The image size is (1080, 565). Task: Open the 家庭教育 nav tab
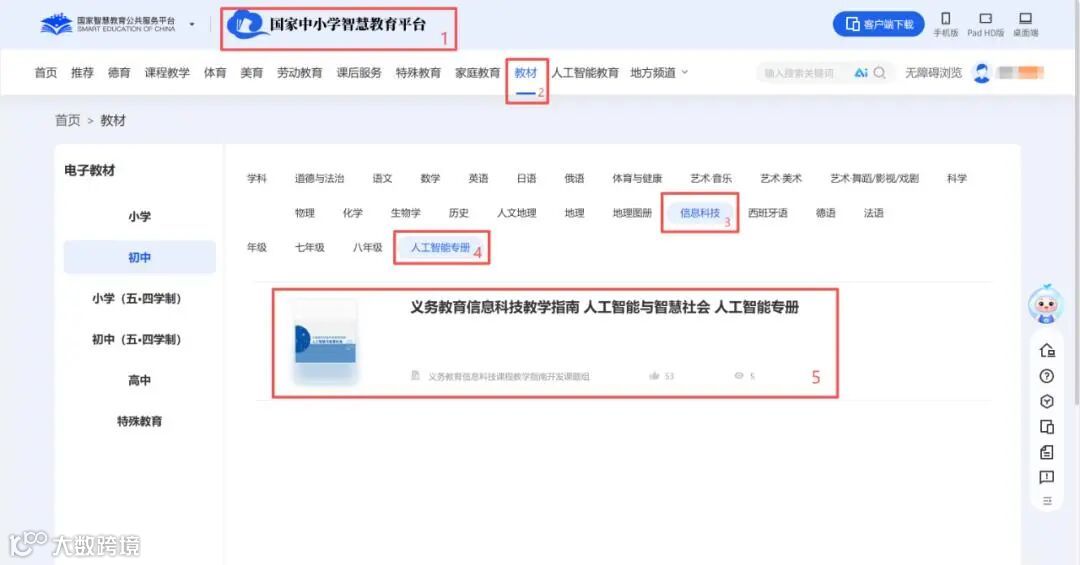click(x=477, y=72)
